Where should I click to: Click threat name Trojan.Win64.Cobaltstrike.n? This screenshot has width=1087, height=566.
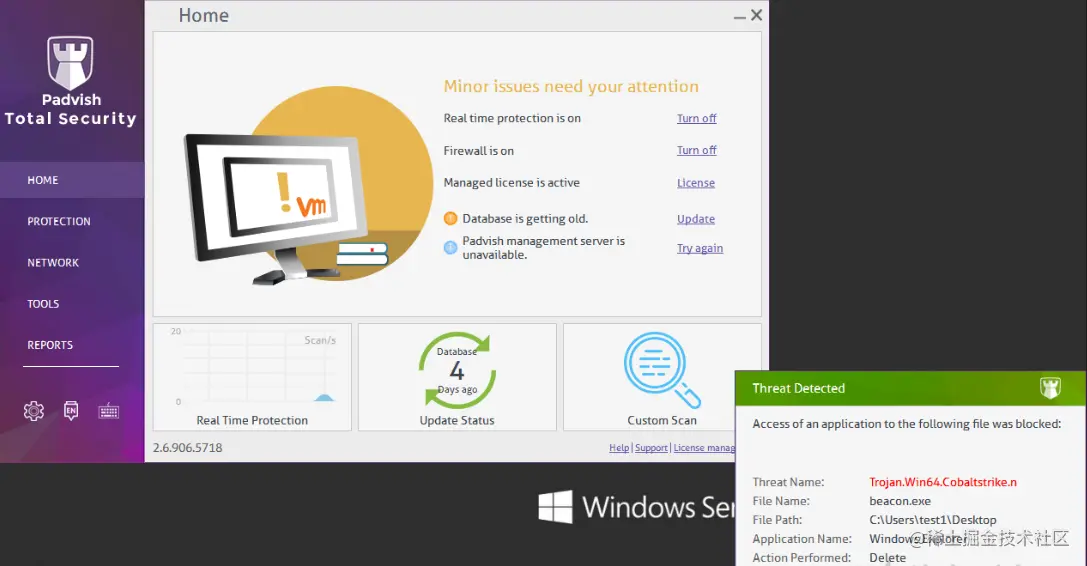[x=943, y=482]
